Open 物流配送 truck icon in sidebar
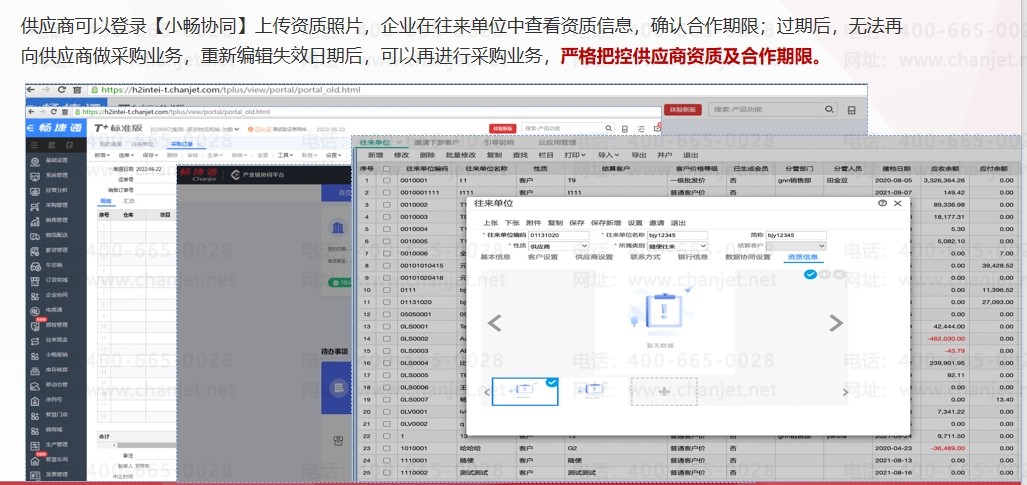Image resolution: width=1027 pixels, height=485 pixels. (x=35, y=235)
